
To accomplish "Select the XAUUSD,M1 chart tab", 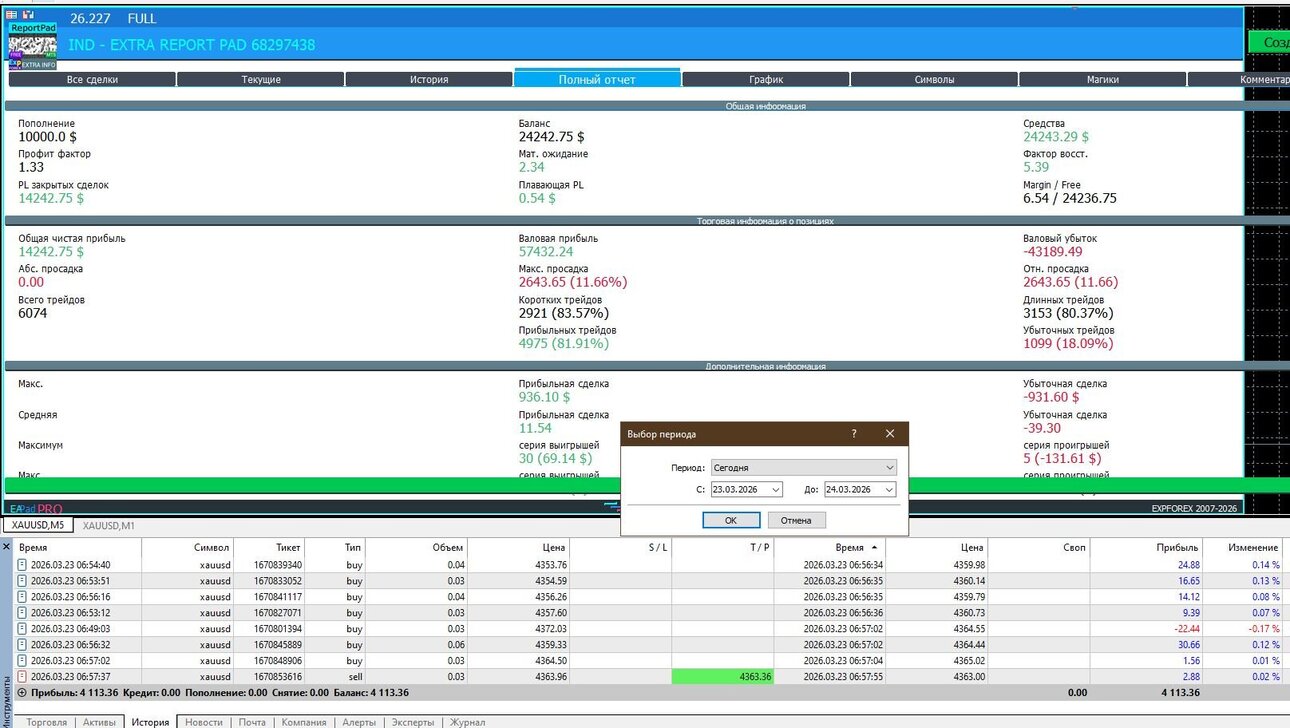I will click(109, 525).
